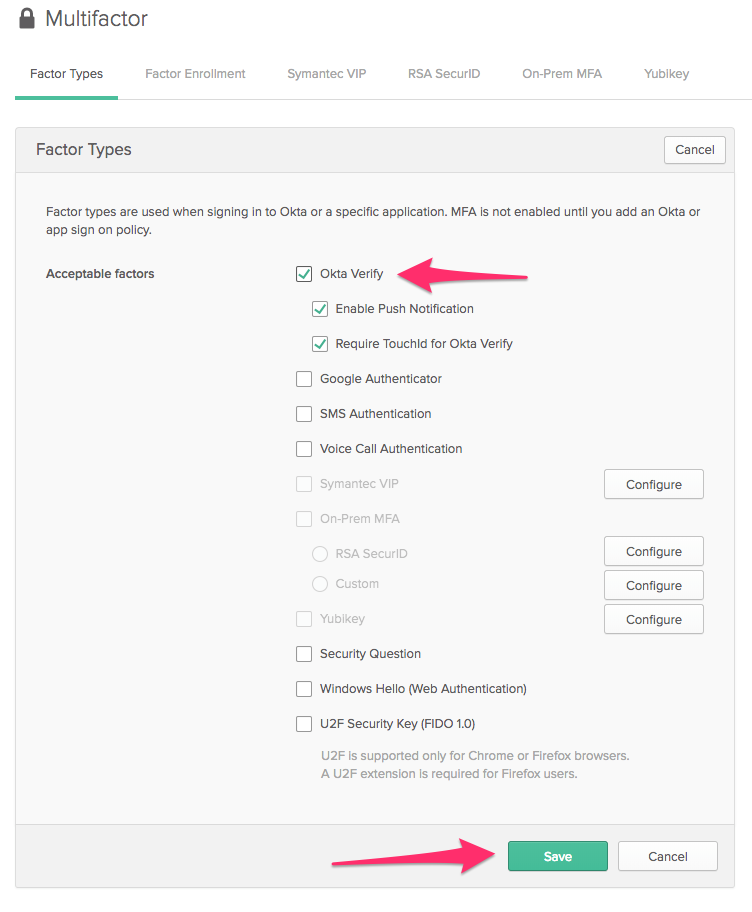The image size is (752, 912).
Task: Enable Windows Hello (Web Authentication)
Action: [304, 689]
